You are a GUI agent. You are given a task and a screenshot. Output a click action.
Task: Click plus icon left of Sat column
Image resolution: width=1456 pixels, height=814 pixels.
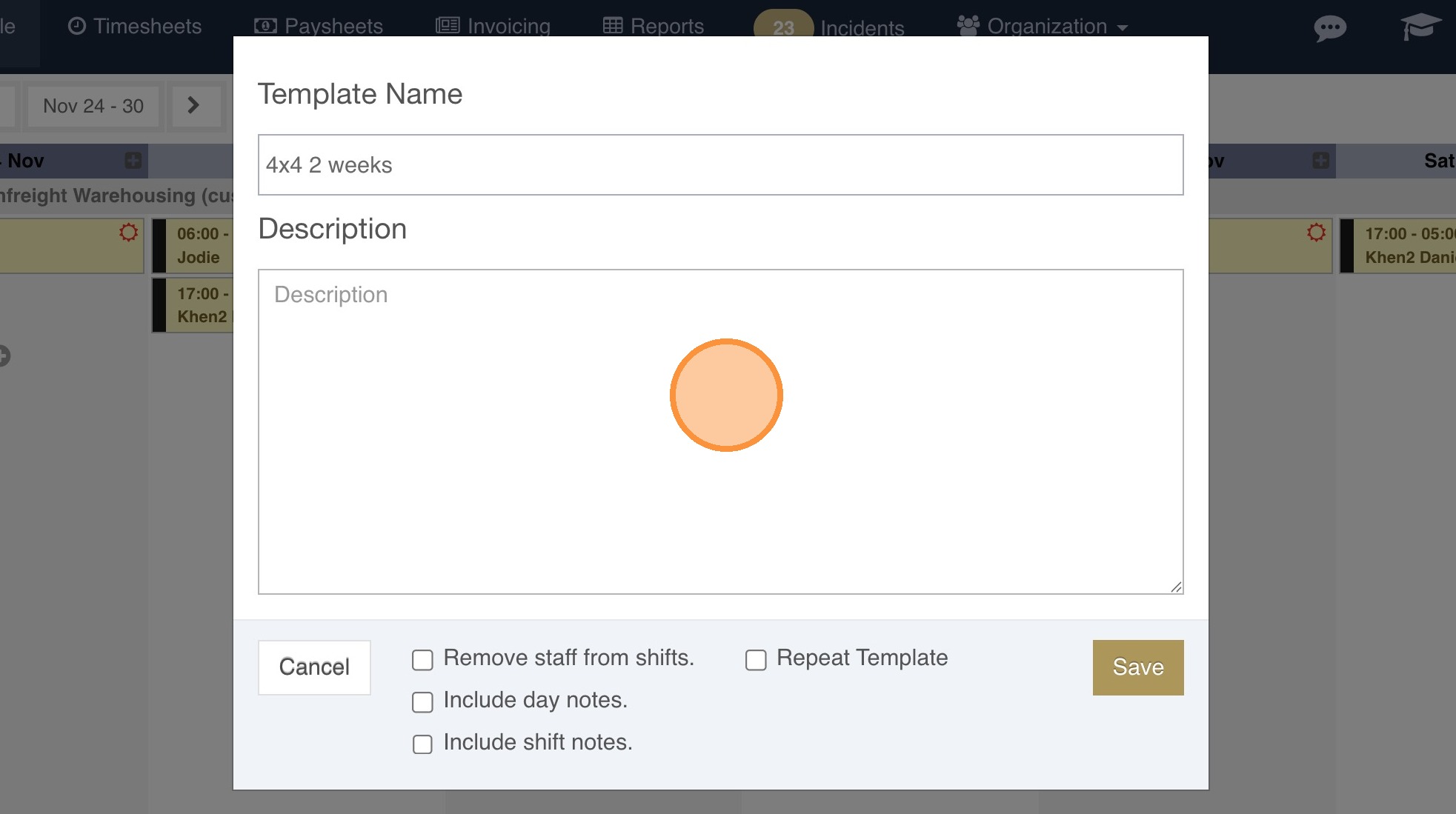point(1320,160)
